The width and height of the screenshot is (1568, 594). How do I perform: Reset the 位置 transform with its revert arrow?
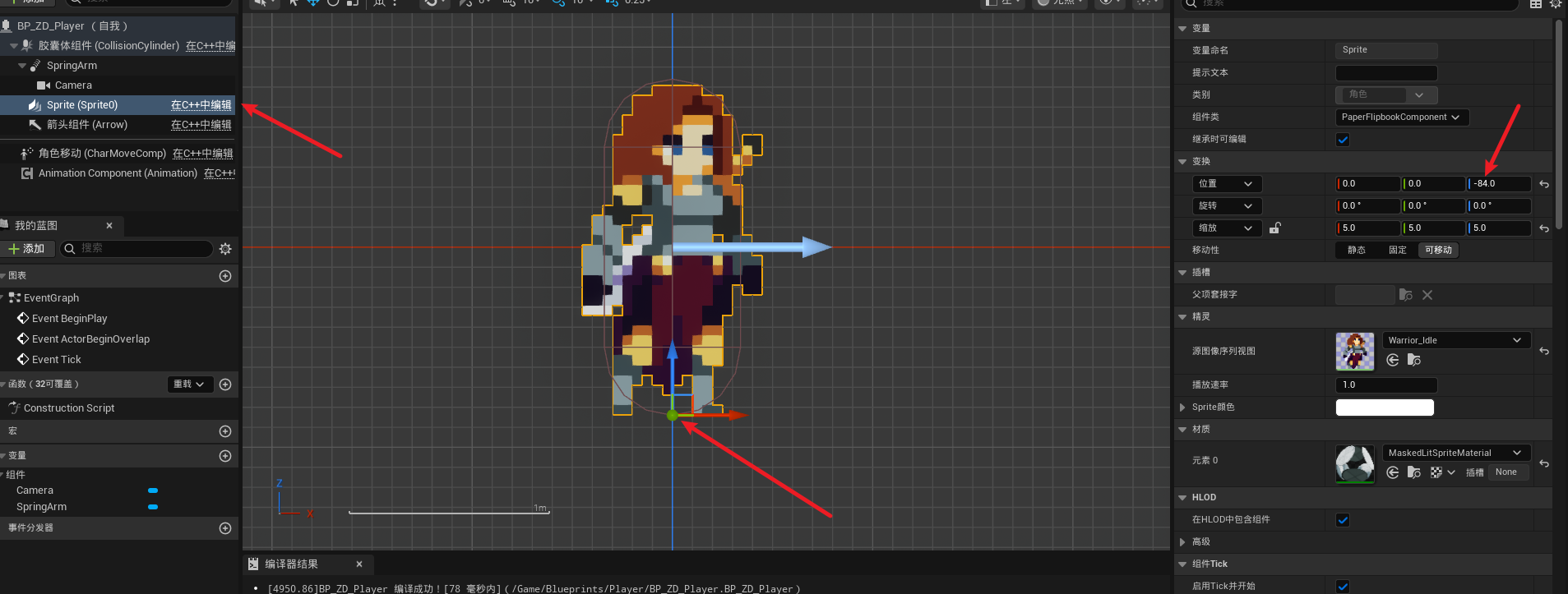point(1544,184)
